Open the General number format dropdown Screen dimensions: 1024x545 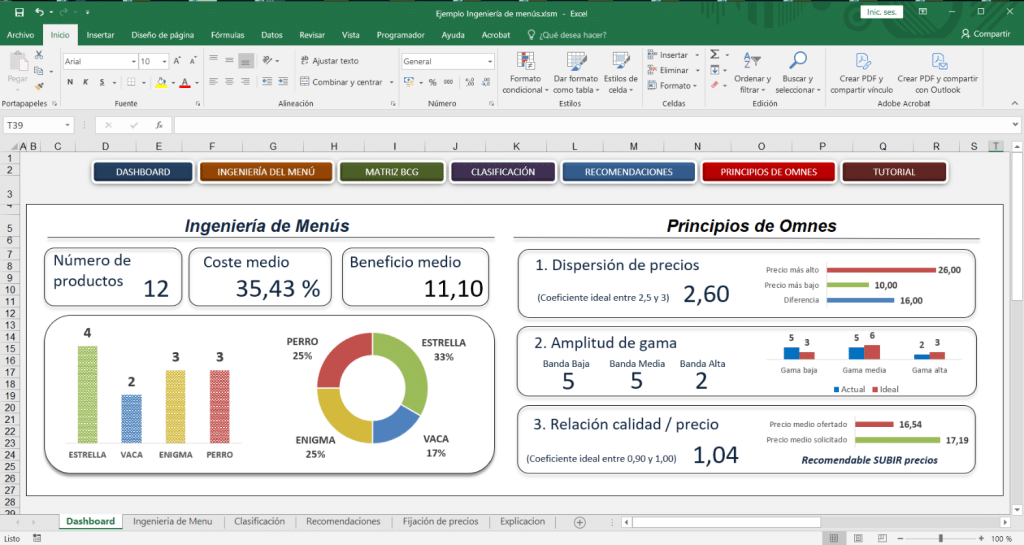490,61
